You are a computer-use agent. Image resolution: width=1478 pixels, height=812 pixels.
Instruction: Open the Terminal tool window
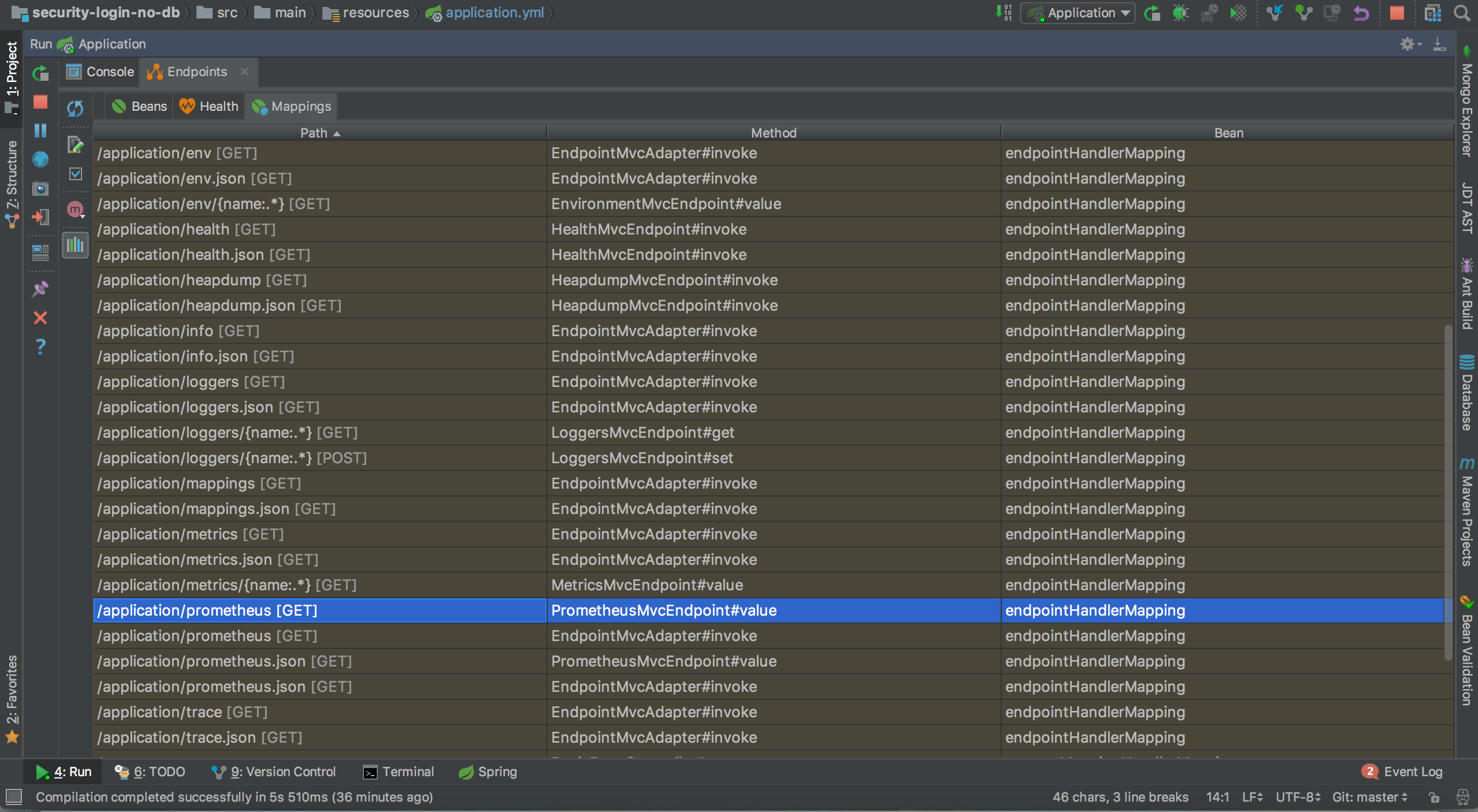click(399, 772)
